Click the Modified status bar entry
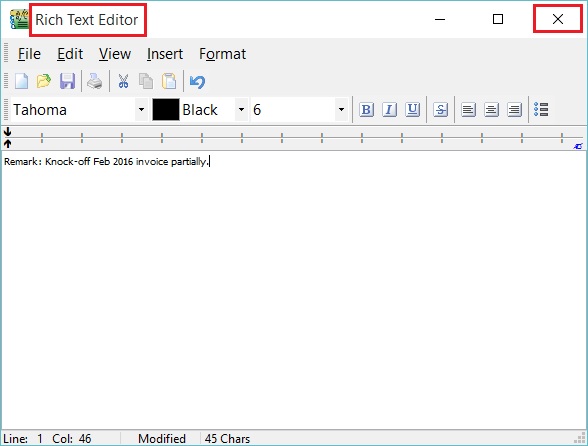The width and height of the screenshot is (588, 446). point(162,438)
